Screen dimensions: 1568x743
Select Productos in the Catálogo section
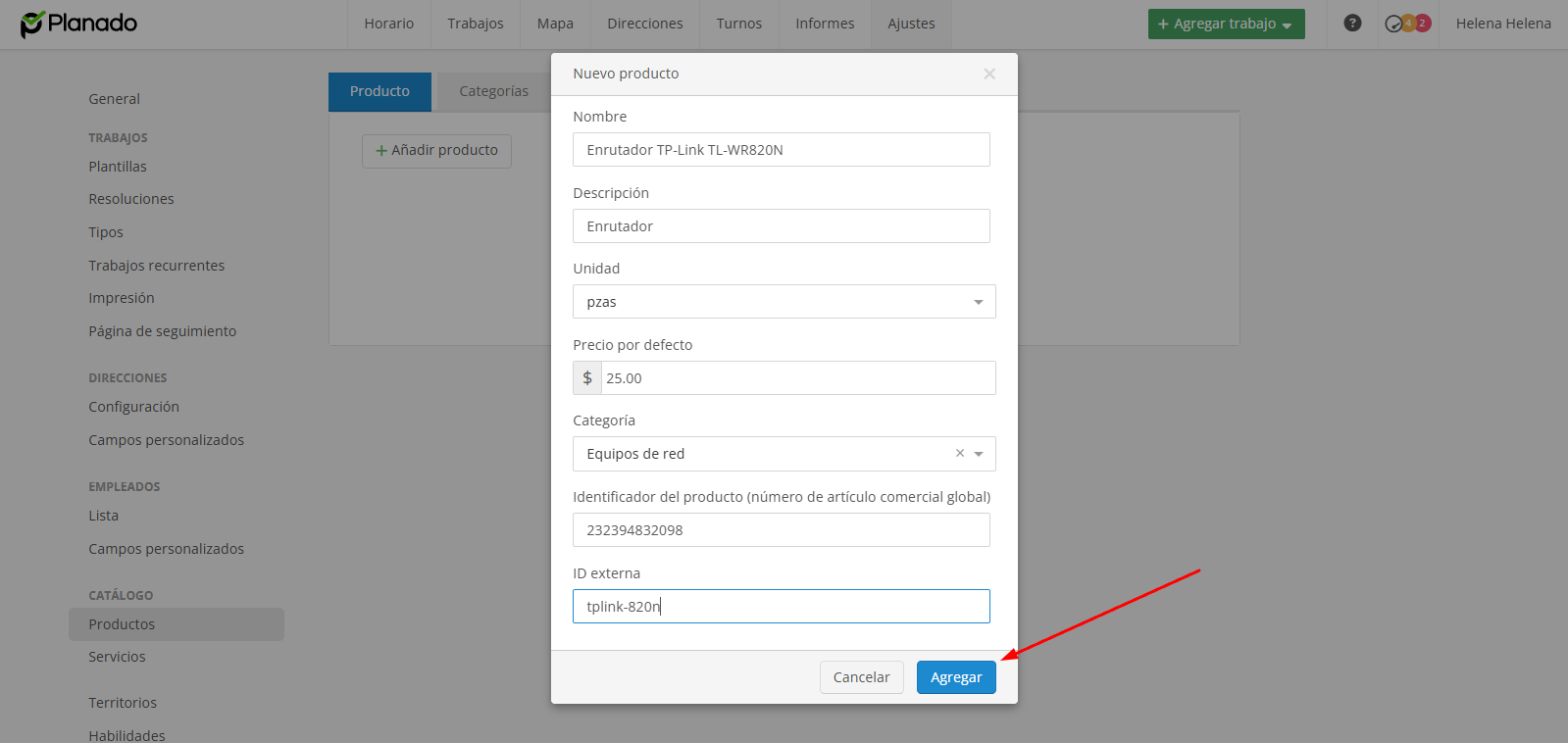pos(177,624)
